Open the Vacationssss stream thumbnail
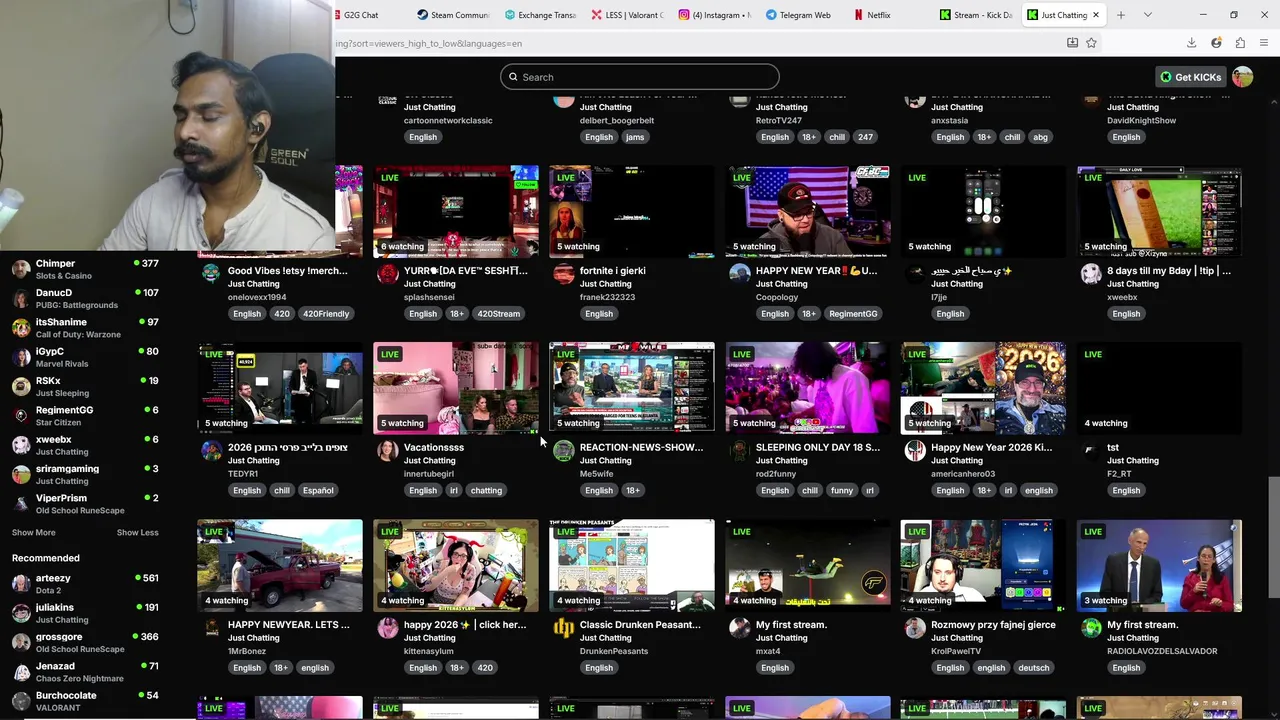This screenshot has height=720, width=1280. click(x=456, y=388)
